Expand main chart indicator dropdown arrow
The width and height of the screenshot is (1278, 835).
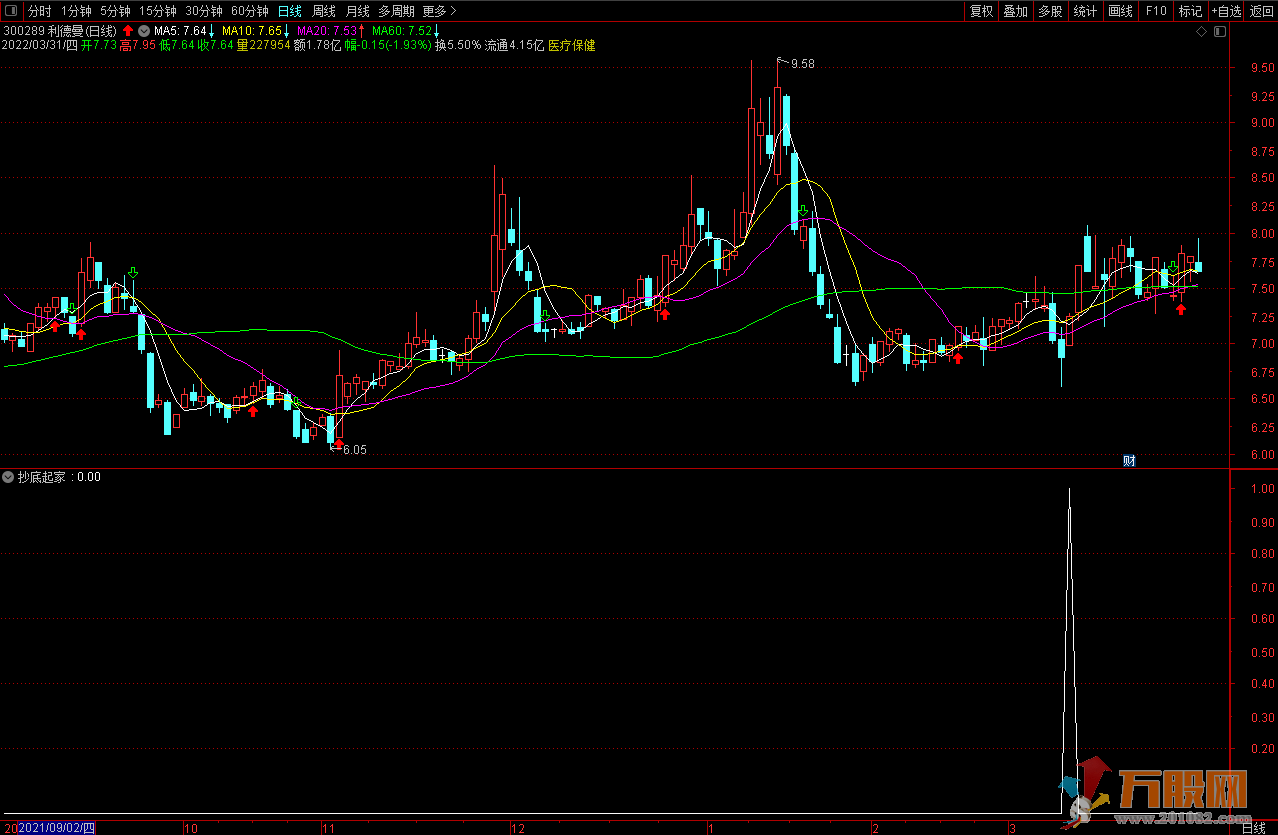[144, 30]
